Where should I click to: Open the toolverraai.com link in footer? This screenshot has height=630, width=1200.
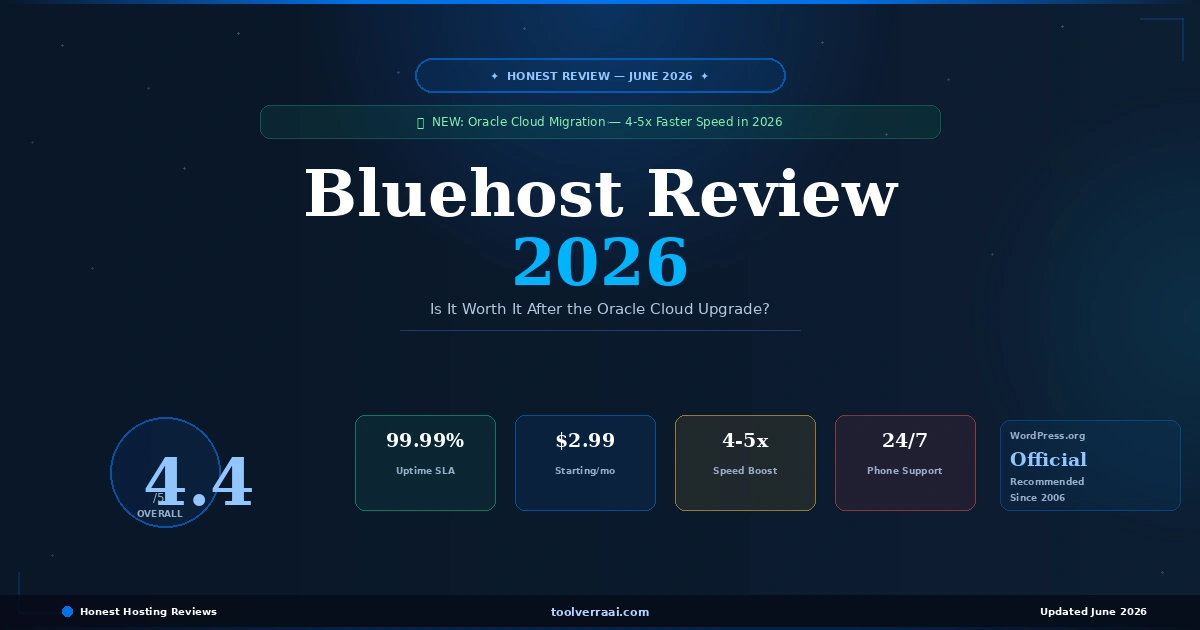(x=600, y=611)
